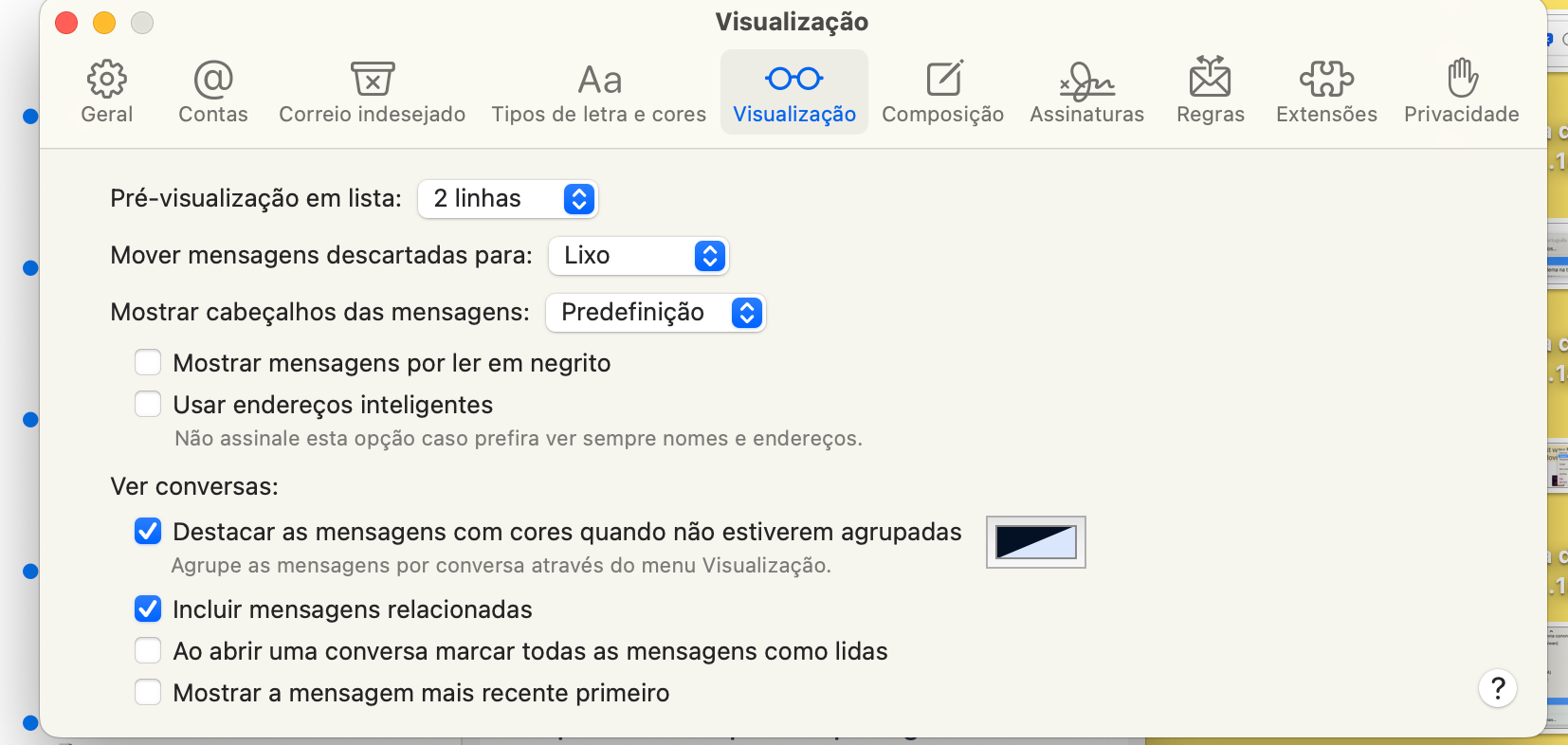
Task: Click the Assinaturas tab label text
Action: (x=1087, y=114)
